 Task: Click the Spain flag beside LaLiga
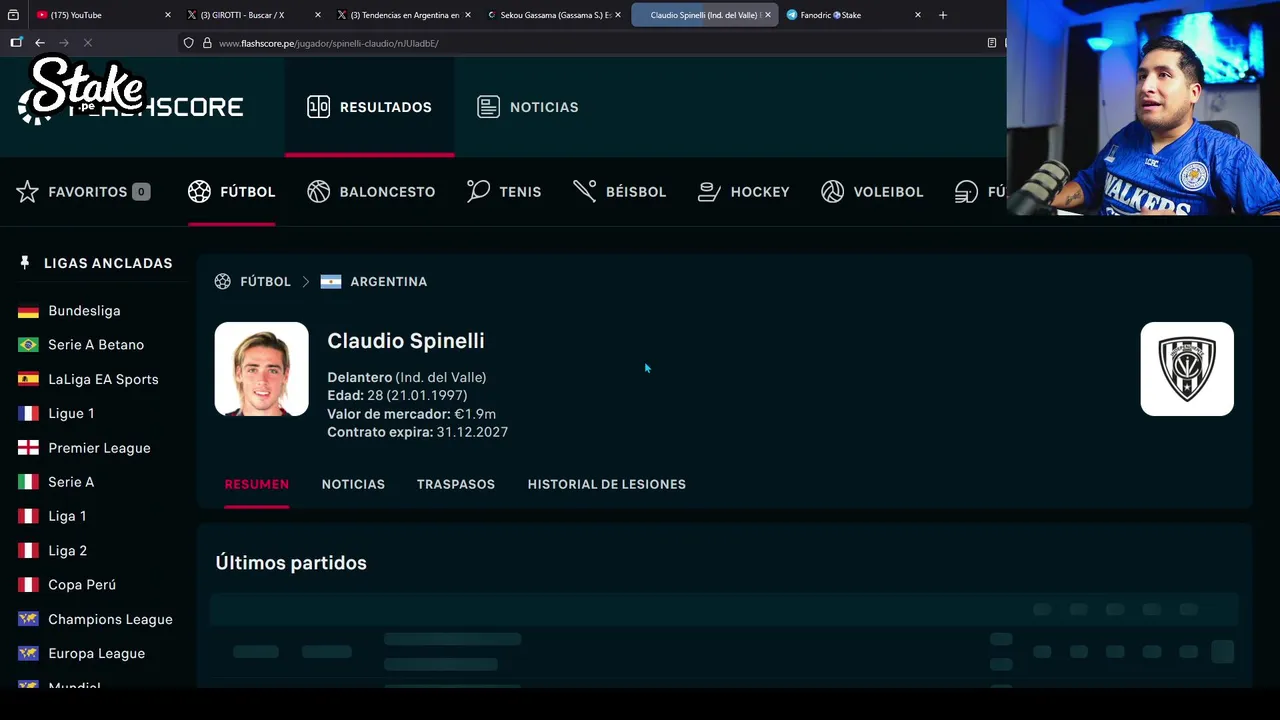[28, 379]
